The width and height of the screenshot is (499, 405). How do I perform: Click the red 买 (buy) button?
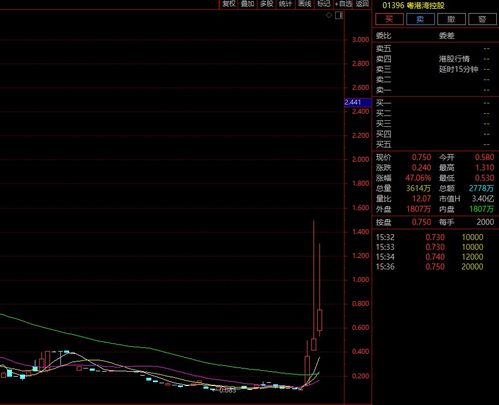389,19
